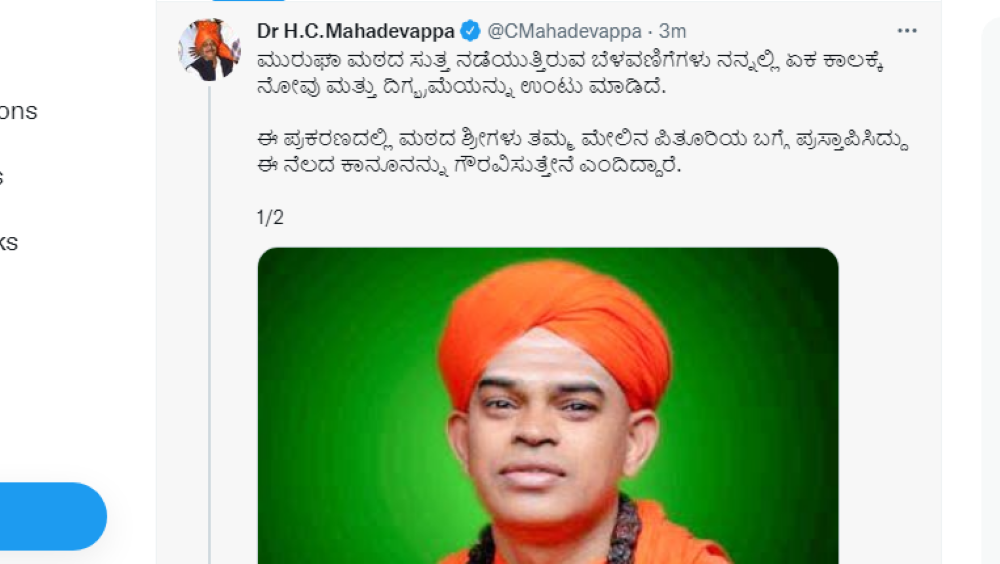Click empty tweet card area right of 1/2
The height and width of the screenshot is (564, 1000).
574,218
